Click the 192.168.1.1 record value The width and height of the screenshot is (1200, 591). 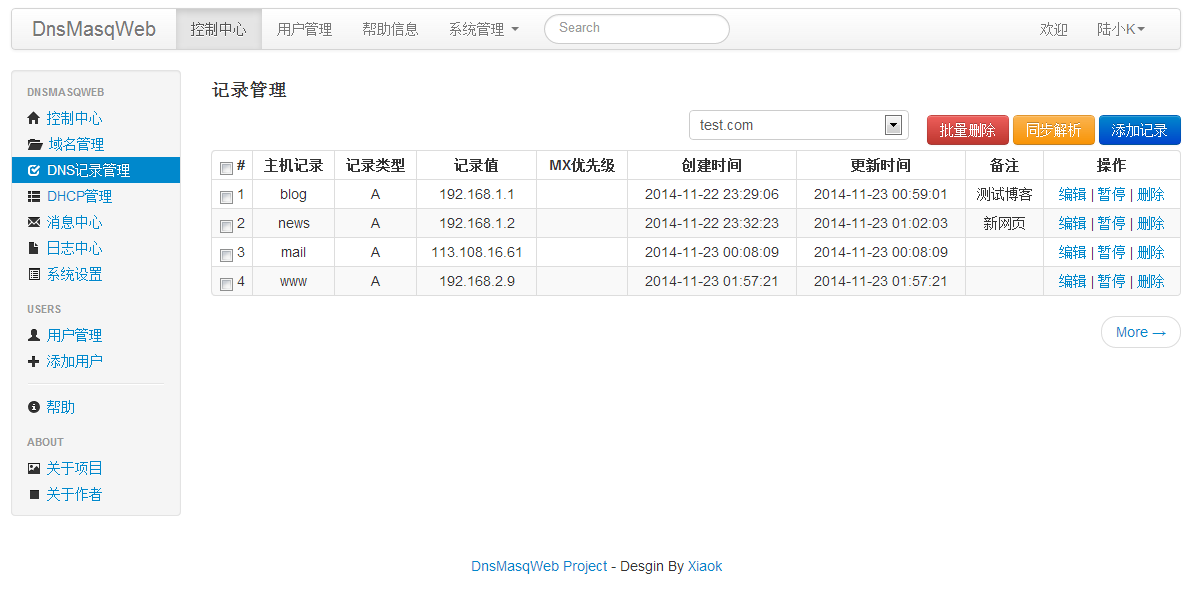point(476,194)
